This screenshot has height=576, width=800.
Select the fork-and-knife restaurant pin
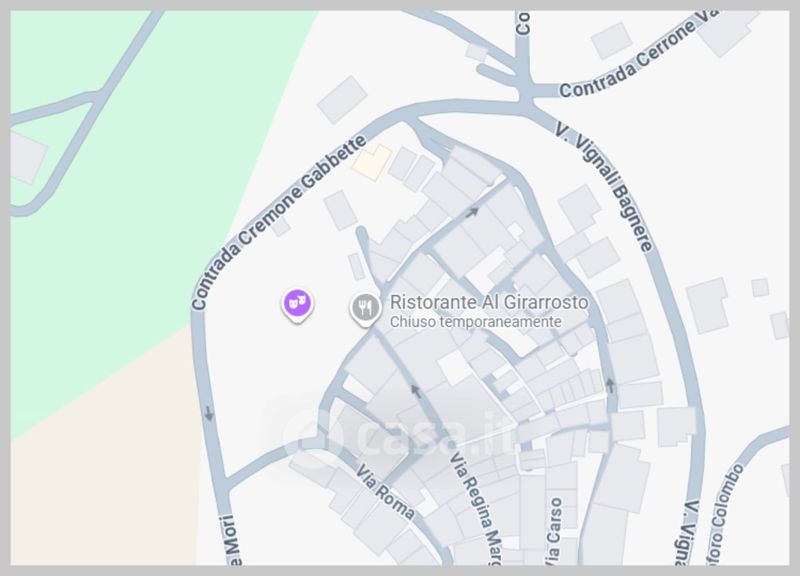[365, 309]
